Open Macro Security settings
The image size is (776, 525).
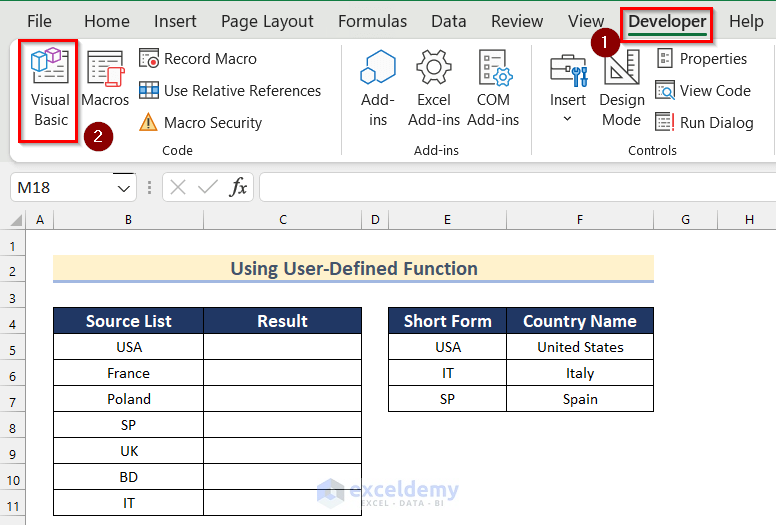(201, 123)
